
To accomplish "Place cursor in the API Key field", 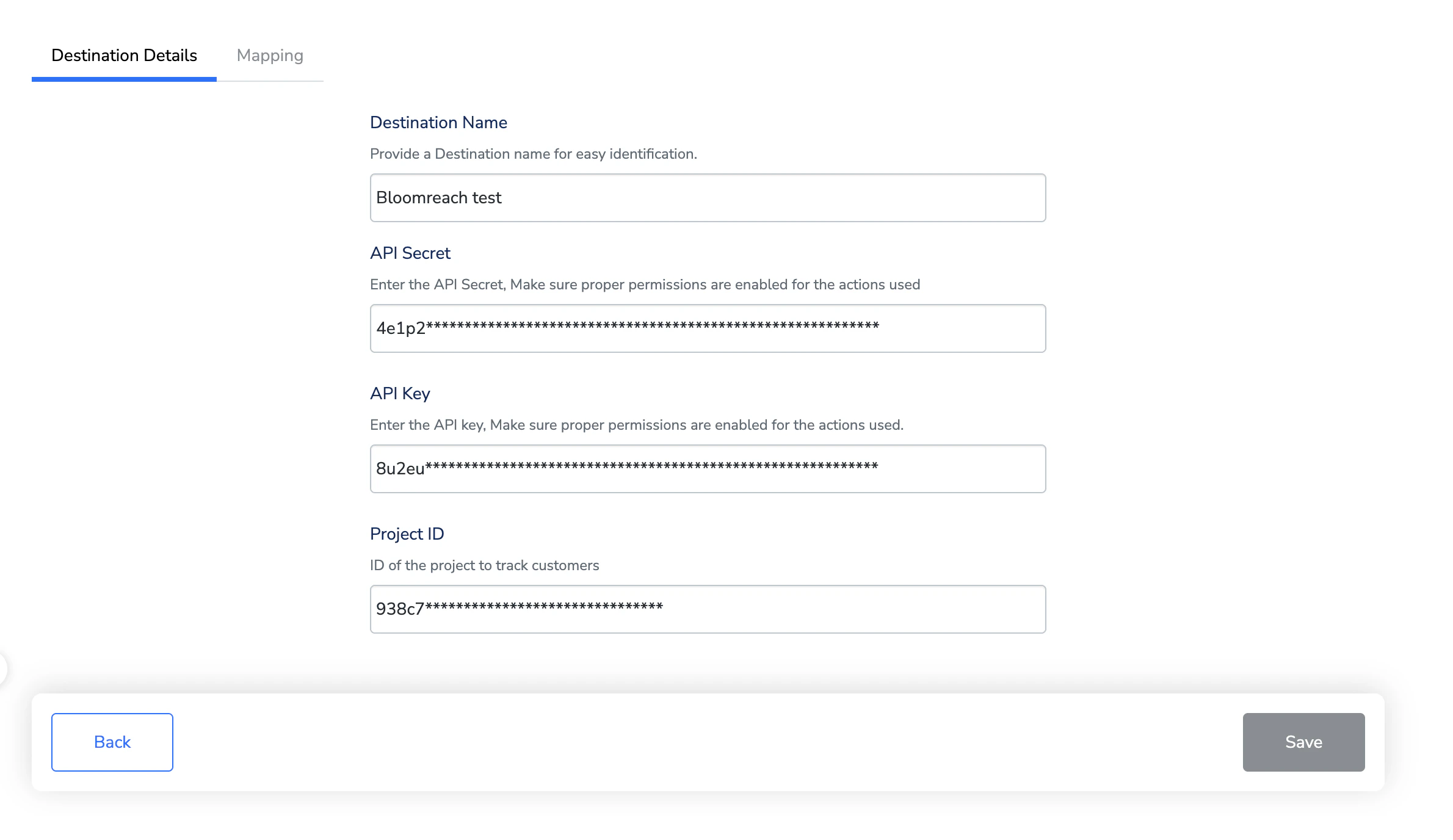I will click(x=708, y=469).
